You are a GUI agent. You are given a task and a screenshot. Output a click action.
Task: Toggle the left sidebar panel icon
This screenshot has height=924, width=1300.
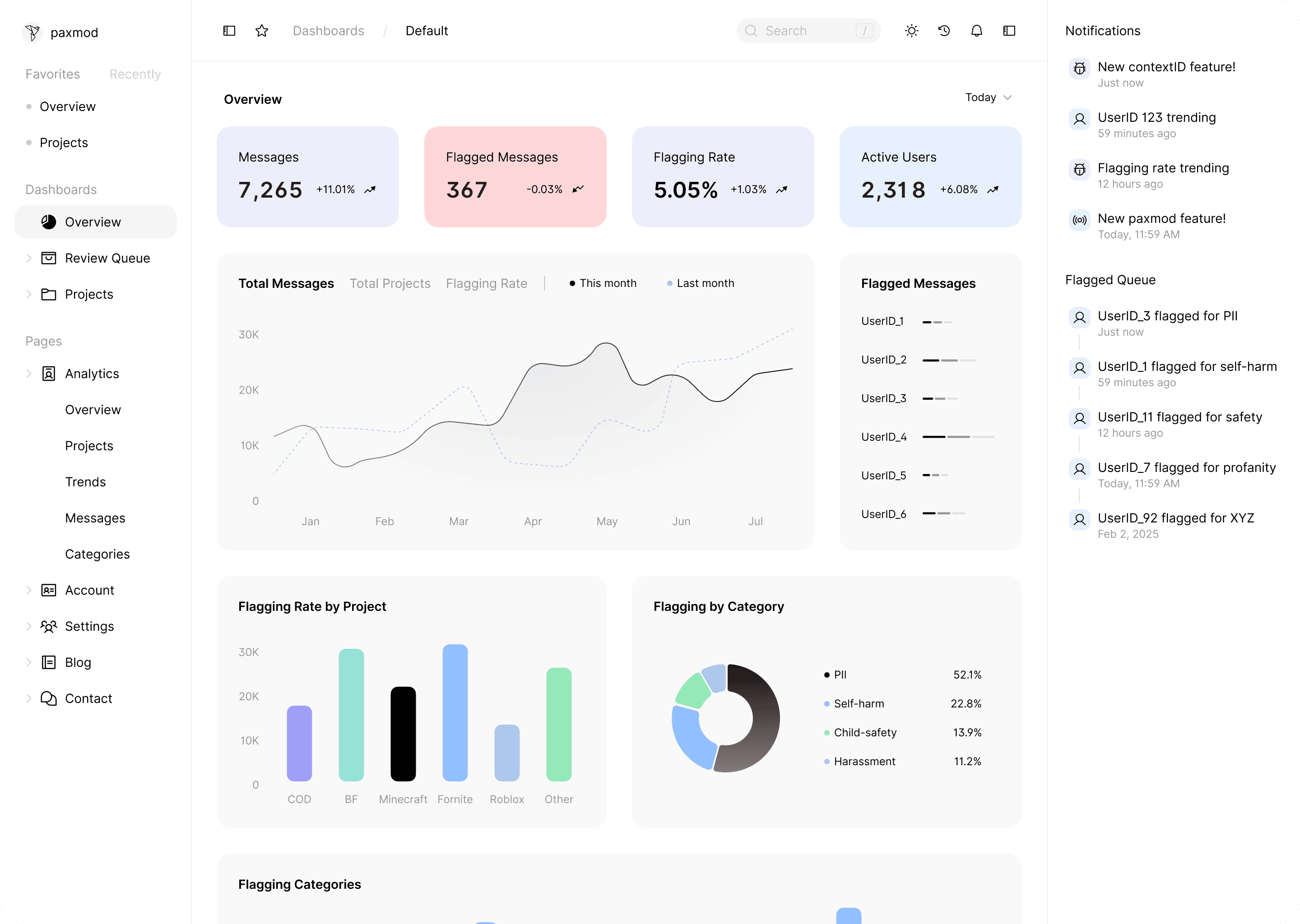[229, 31]
